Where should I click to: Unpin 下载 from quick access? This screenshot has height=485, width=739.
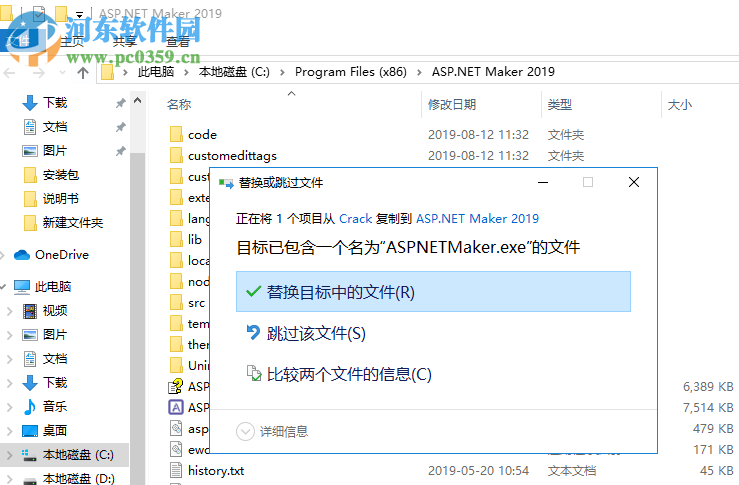coord(121,103)
